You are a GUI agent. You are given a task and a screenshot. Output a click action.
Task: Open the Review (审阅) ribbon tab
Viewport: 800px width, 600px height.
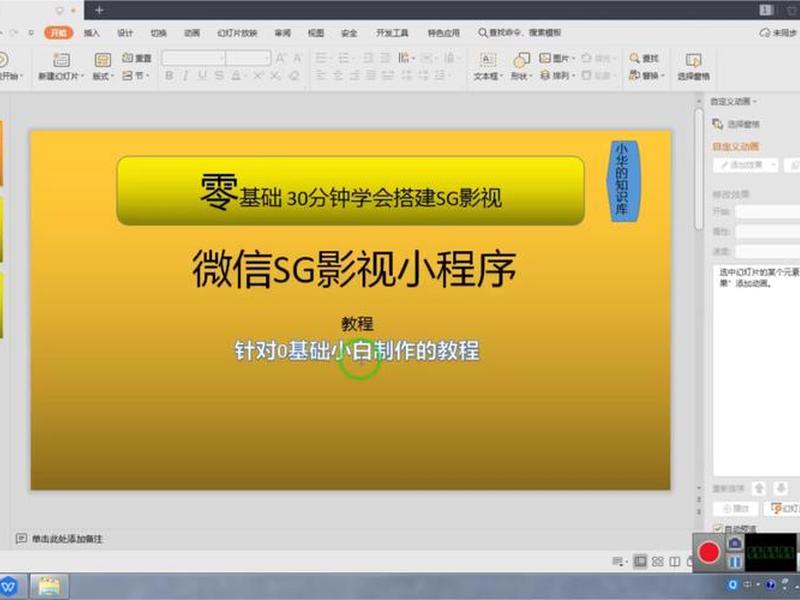pyautogui.click(x=282, y=33)
